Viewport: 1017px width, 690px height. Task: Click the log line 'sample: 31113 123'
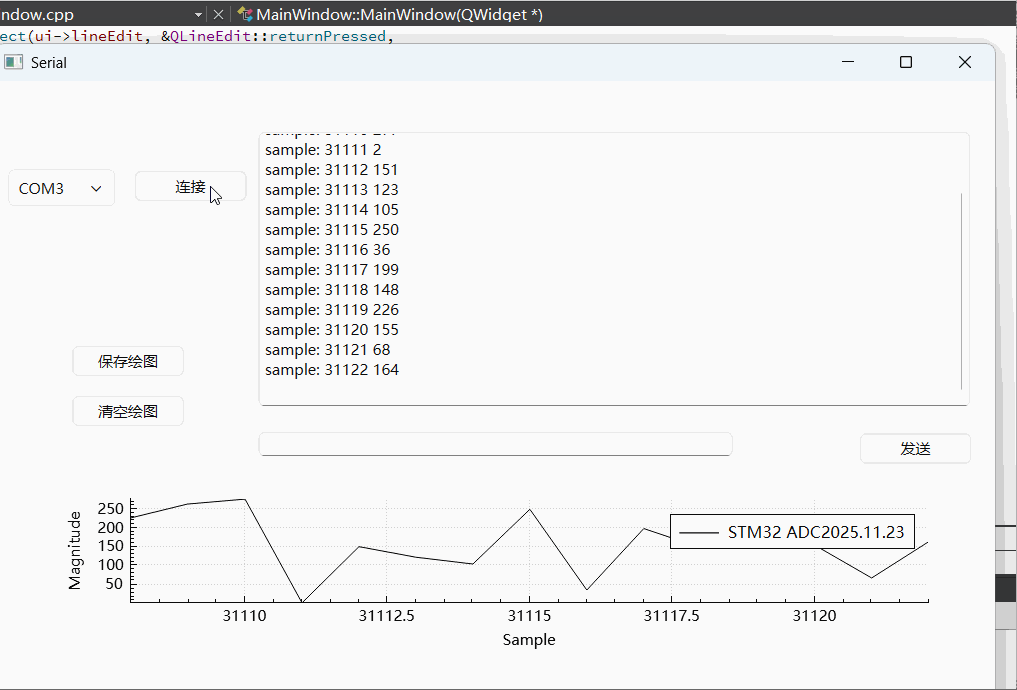click(331, 190)
